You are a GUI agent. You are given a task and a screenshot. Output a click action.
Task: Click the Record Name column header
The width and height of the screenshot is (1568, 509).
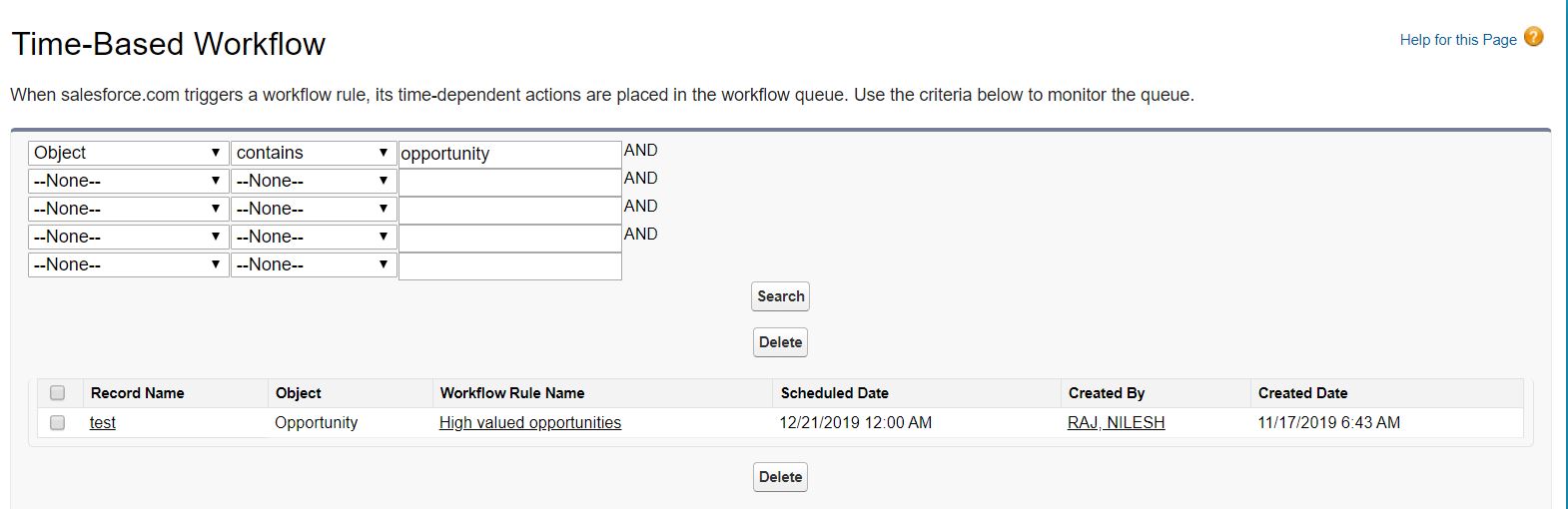coord(138,393)
